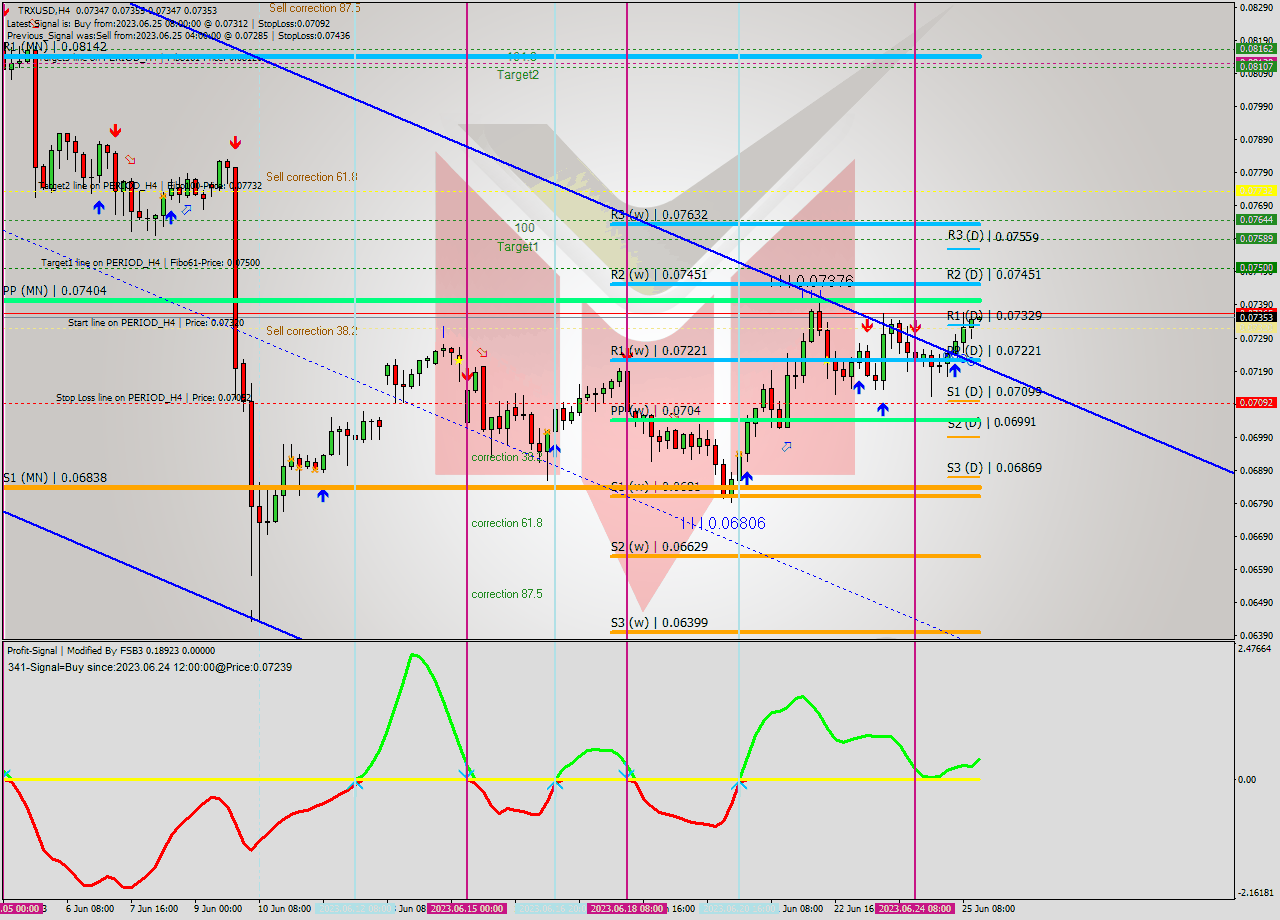Click the red down arrow before the 9 Jun crash candle
The width and height of the screenshot is (1280, 920).
point(234,142)
